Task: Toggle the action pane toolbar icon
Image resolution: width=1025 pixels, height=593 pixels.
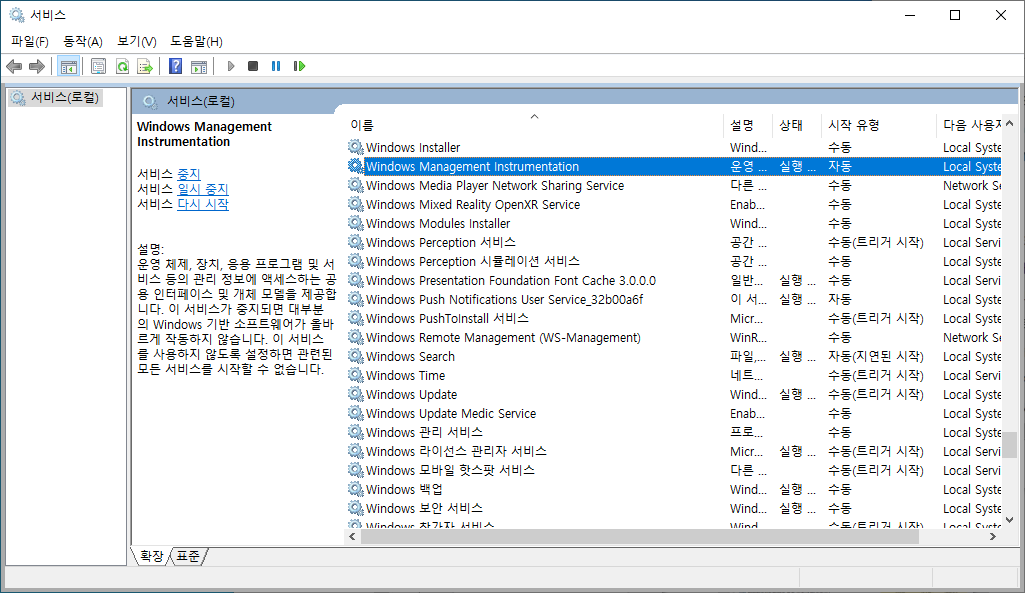Action: 199,66
